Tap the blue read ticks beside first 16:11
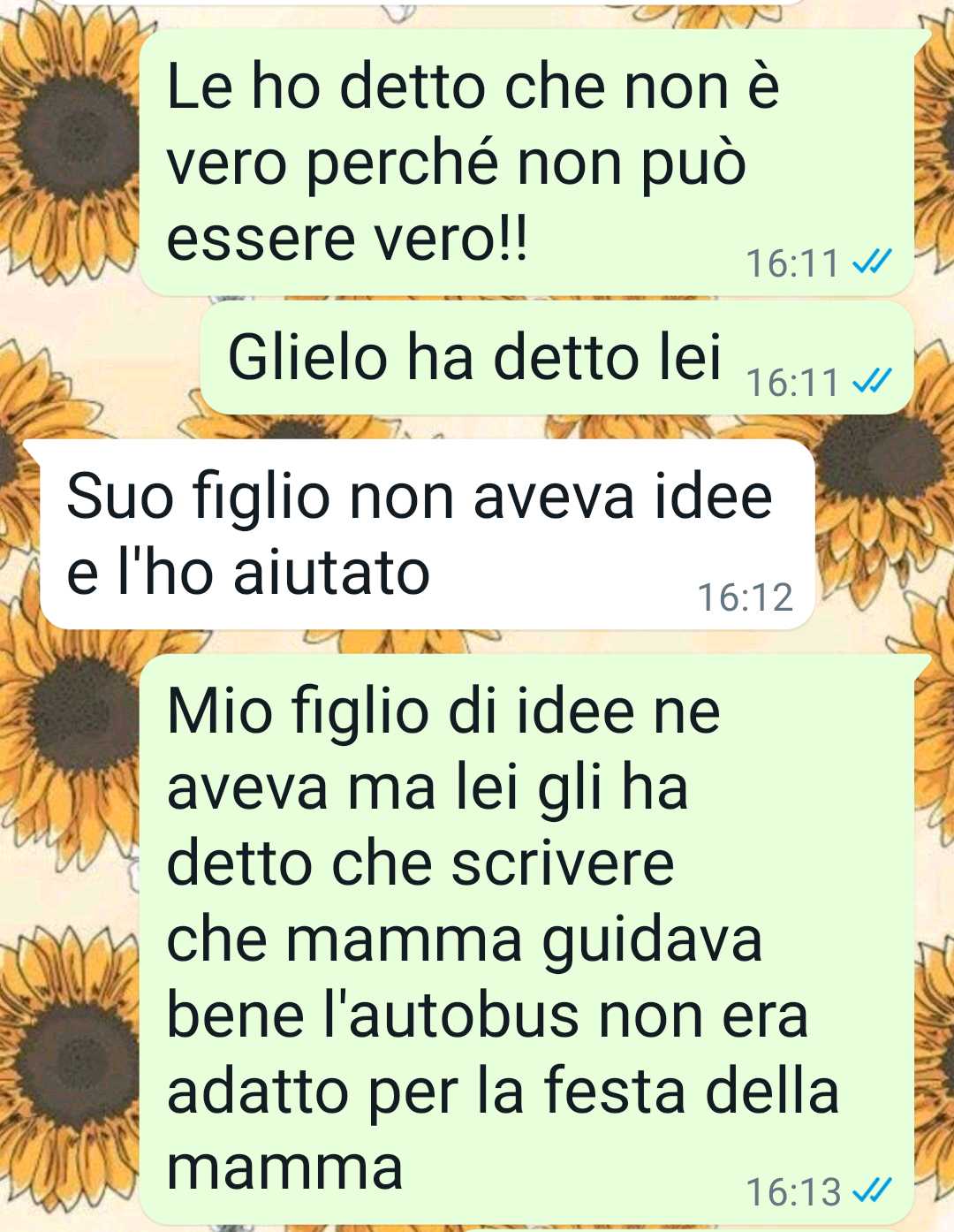The height and width of the screenshot is (1232, 954). 872,262
